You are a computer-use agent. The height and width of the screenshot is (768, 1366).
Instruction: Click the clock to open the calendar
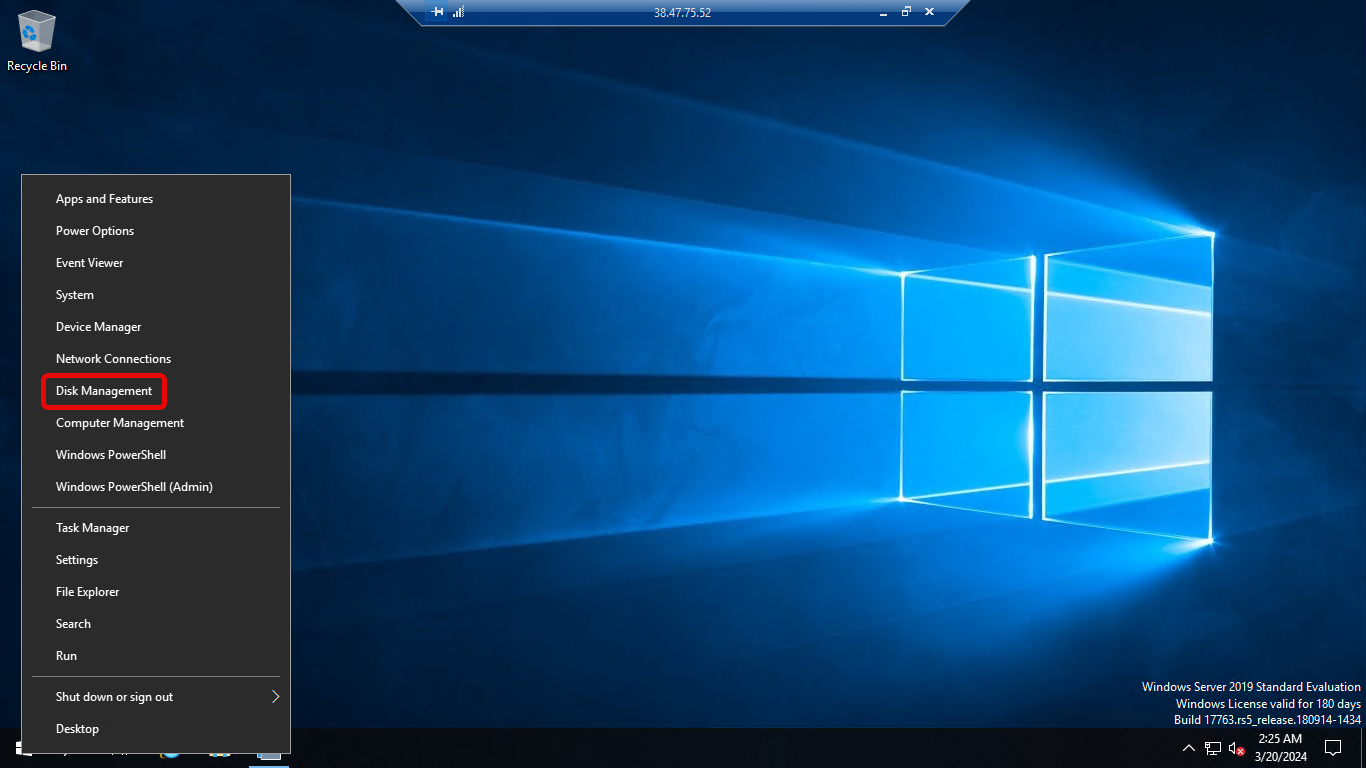pos(1280,746)
